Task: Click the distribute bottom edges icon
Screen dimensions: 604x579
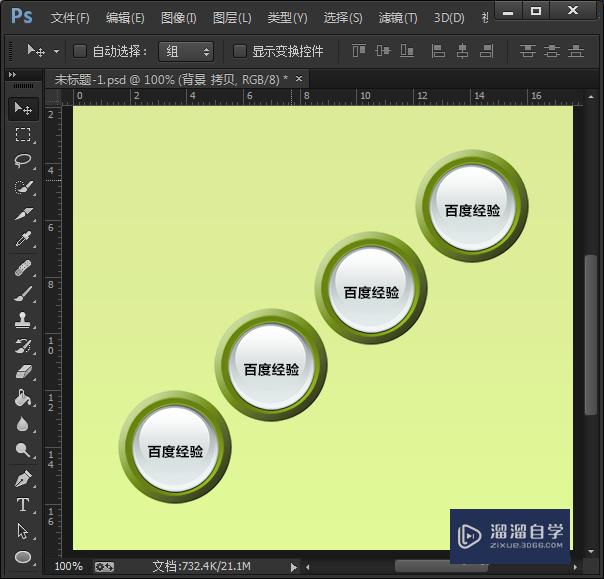Action: click(x=576, y=50)
